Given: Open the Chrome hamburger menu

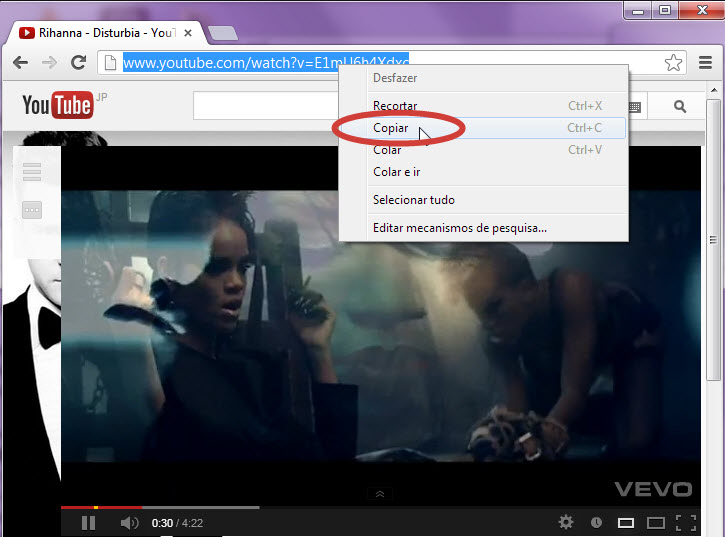Looking at the screenshot, I should tap(705, 62).
